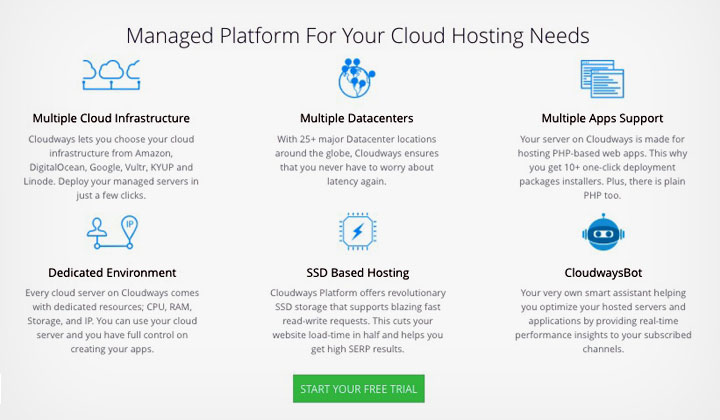This screenshot has width=720, height=420.
Task: Select the "CloudwaysBot" heading
Action: tap(603, 273)
